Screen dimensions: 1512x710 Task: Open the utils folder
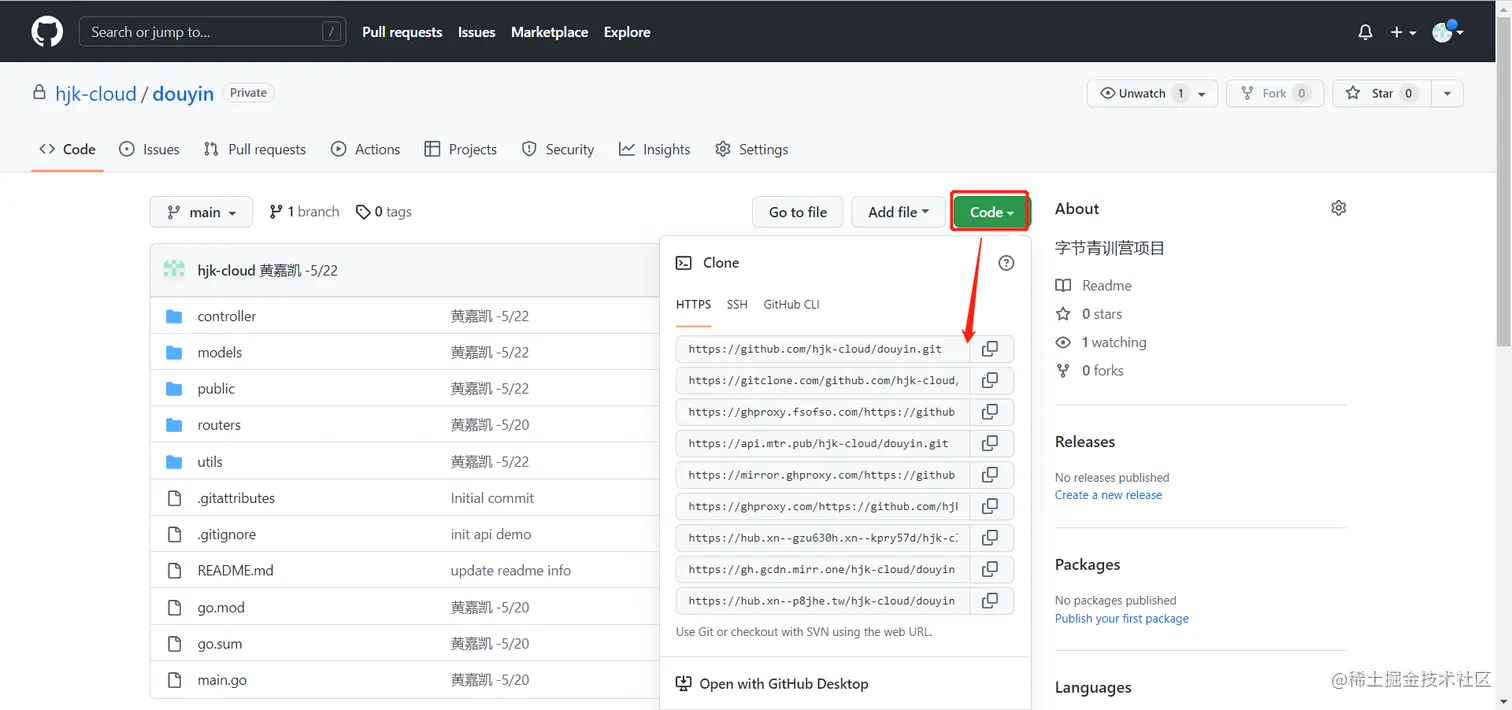210,462
